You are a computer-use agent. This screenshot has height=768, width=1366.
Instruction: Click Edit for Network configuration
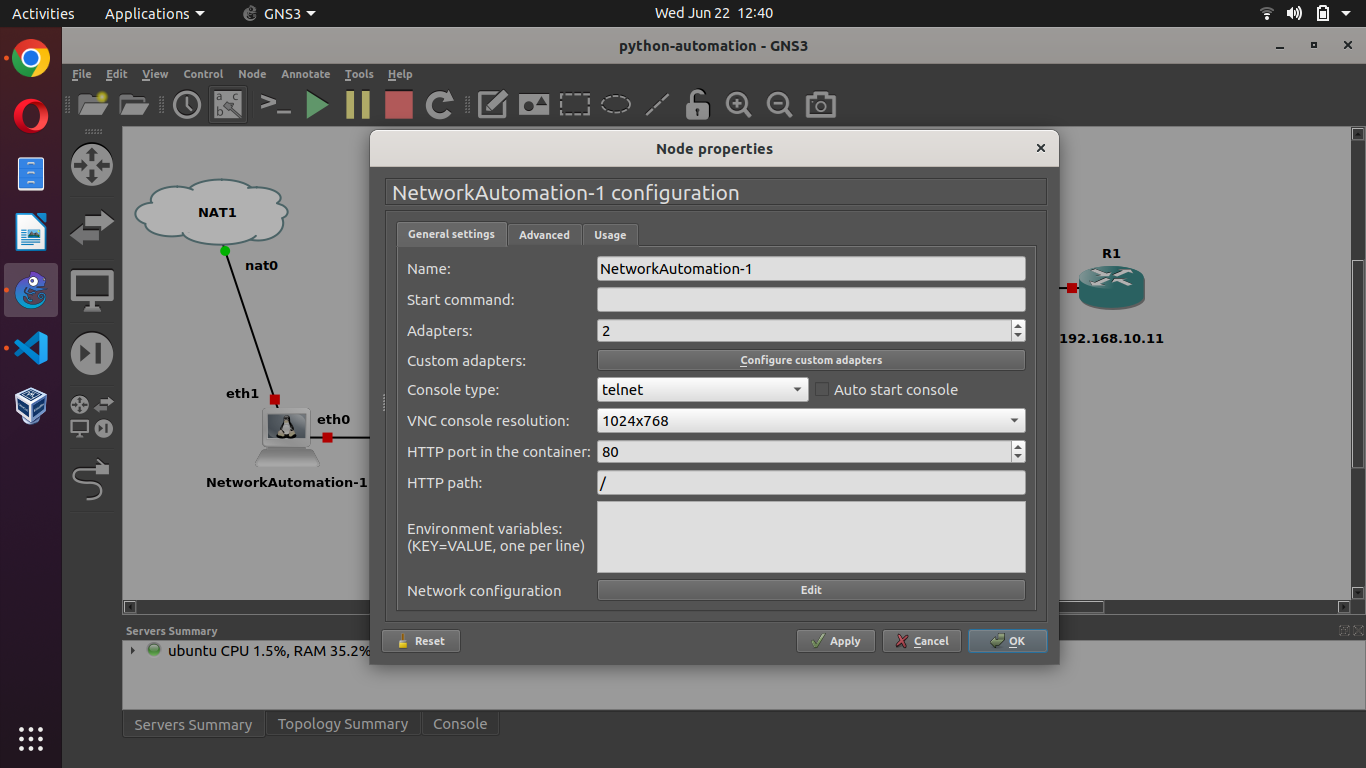coord(811,590)
